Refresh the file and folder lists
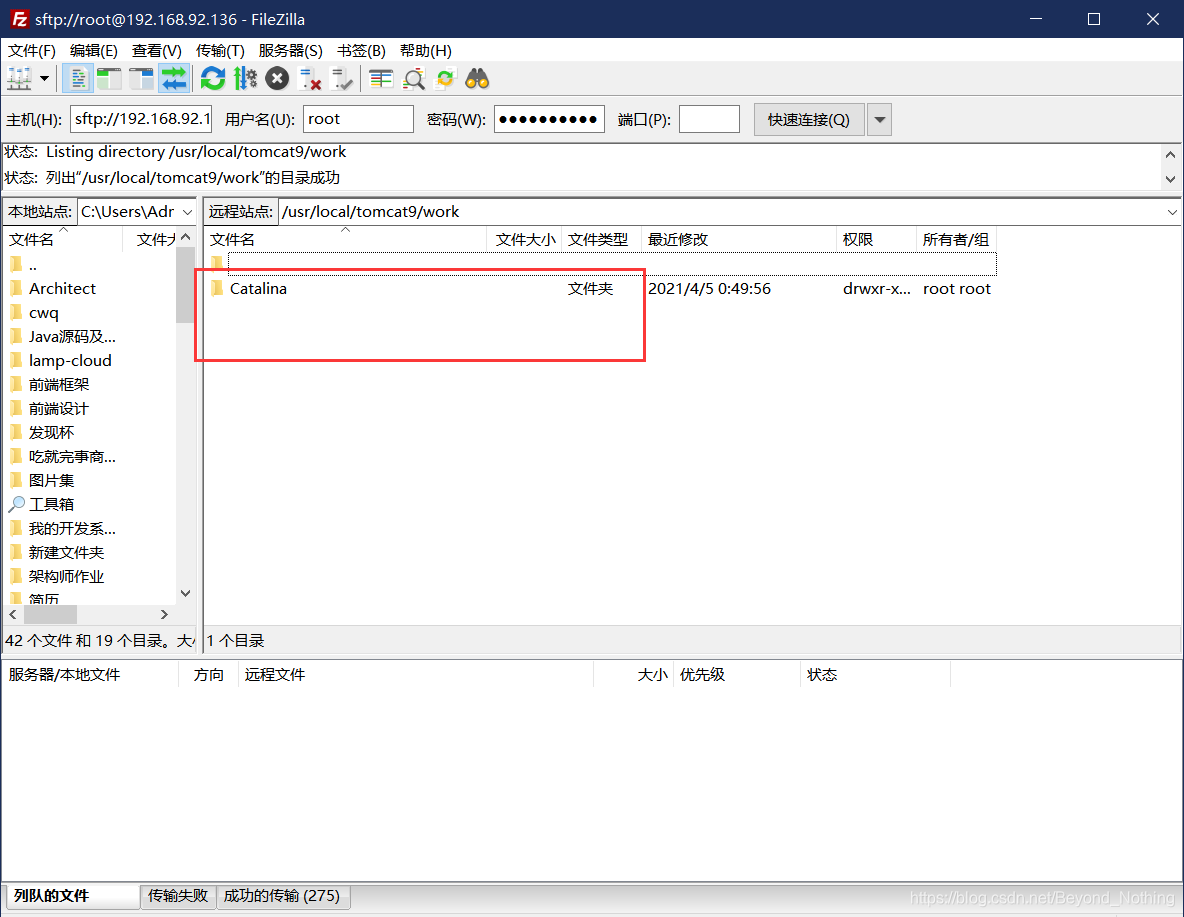Screen dimensions: 1184x917 click(x=213, y=79)
